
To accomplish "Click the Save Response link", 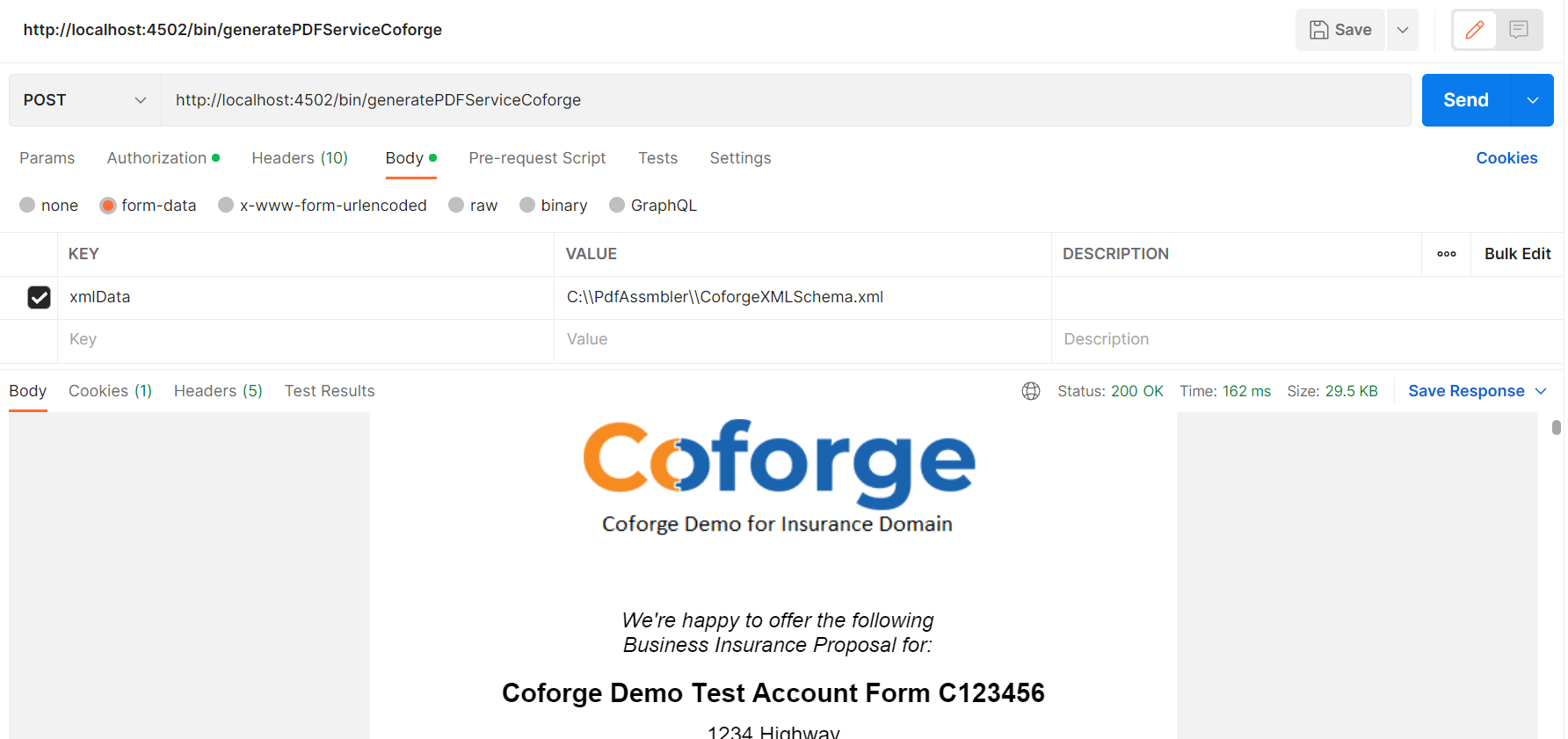I will point(1466,391).
